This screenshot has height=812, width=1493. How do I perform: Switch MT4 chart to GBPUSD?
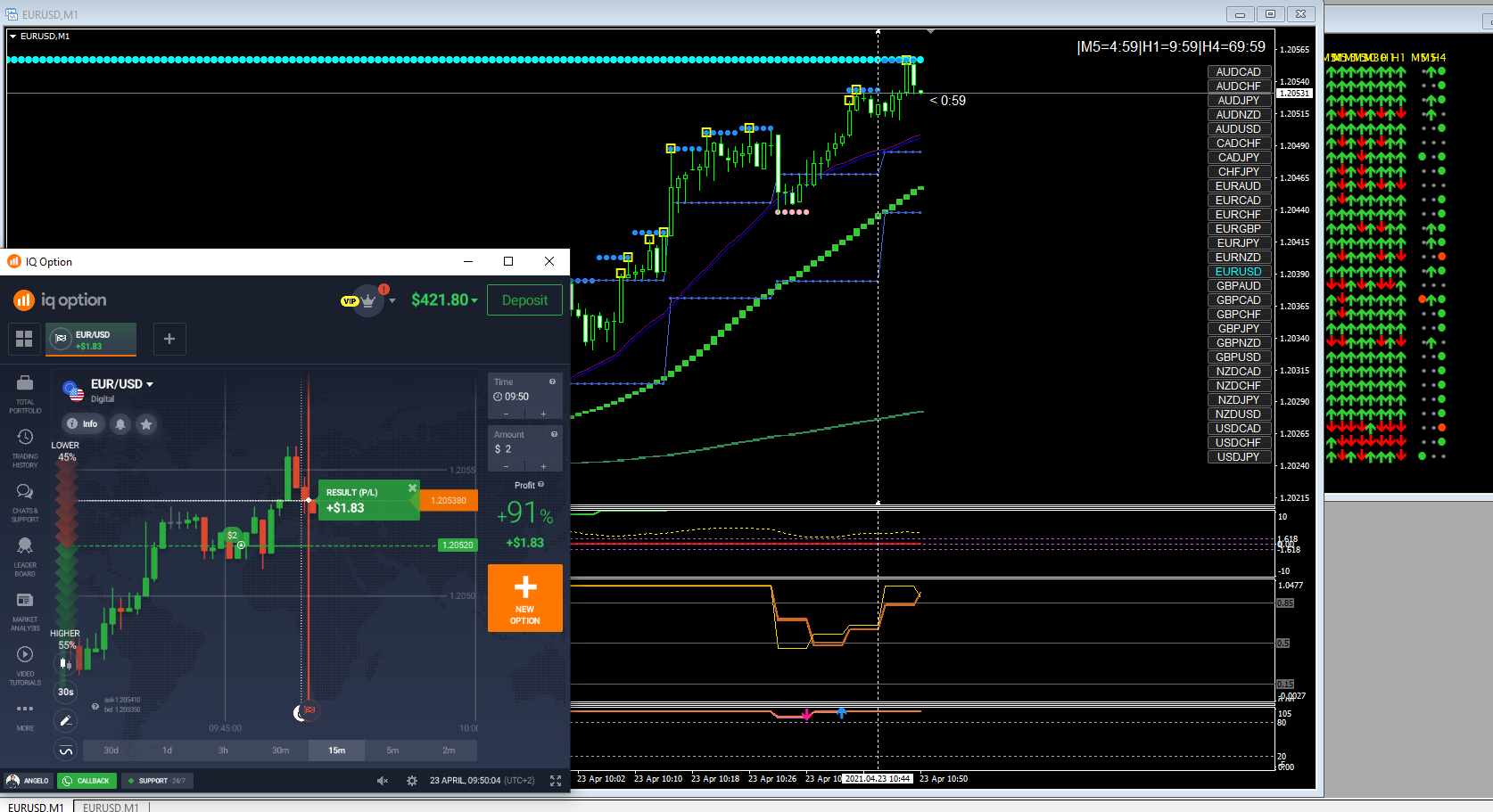tap(1239, 357)
